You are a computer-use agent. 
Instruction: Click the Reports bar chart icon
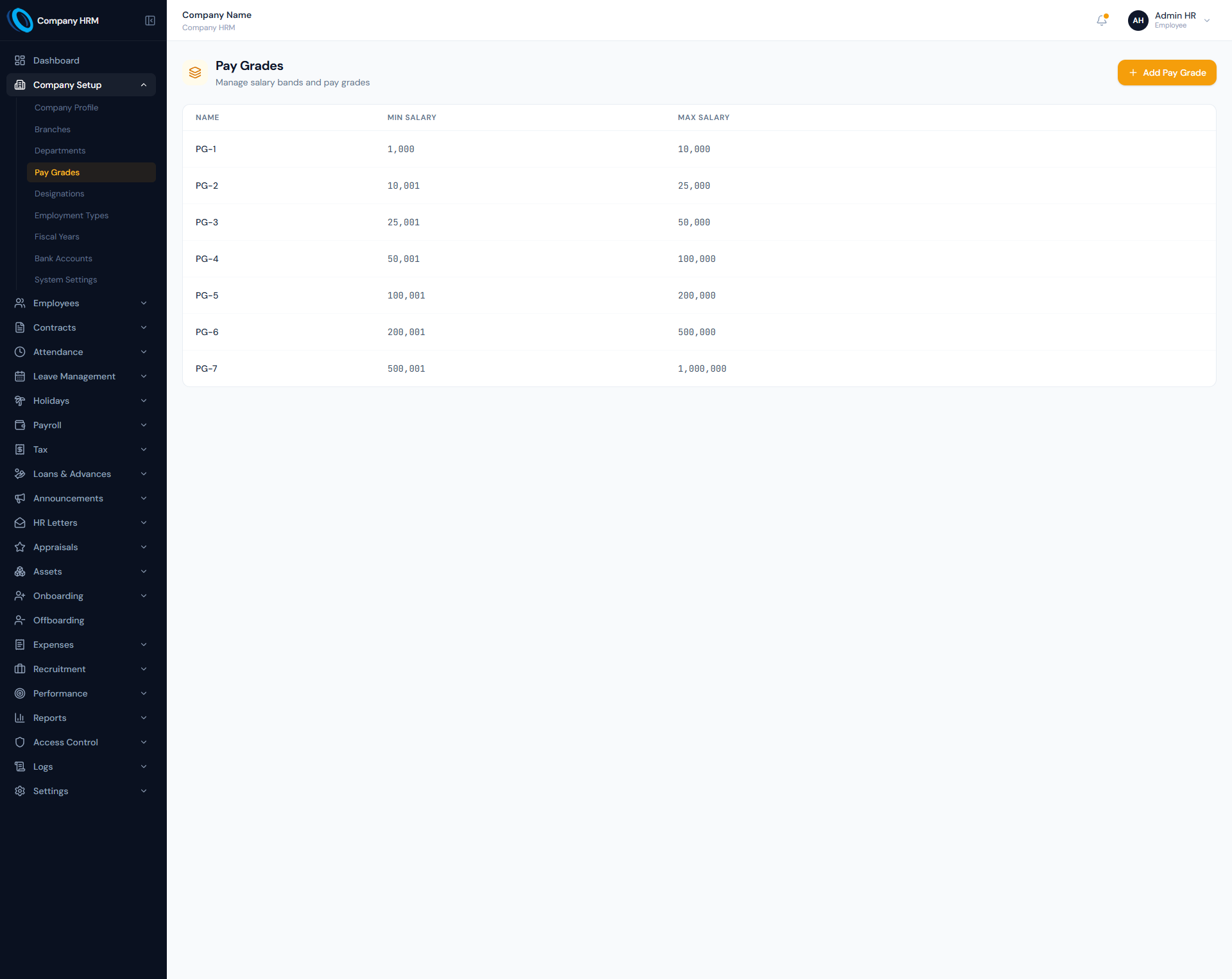point(20,718)
